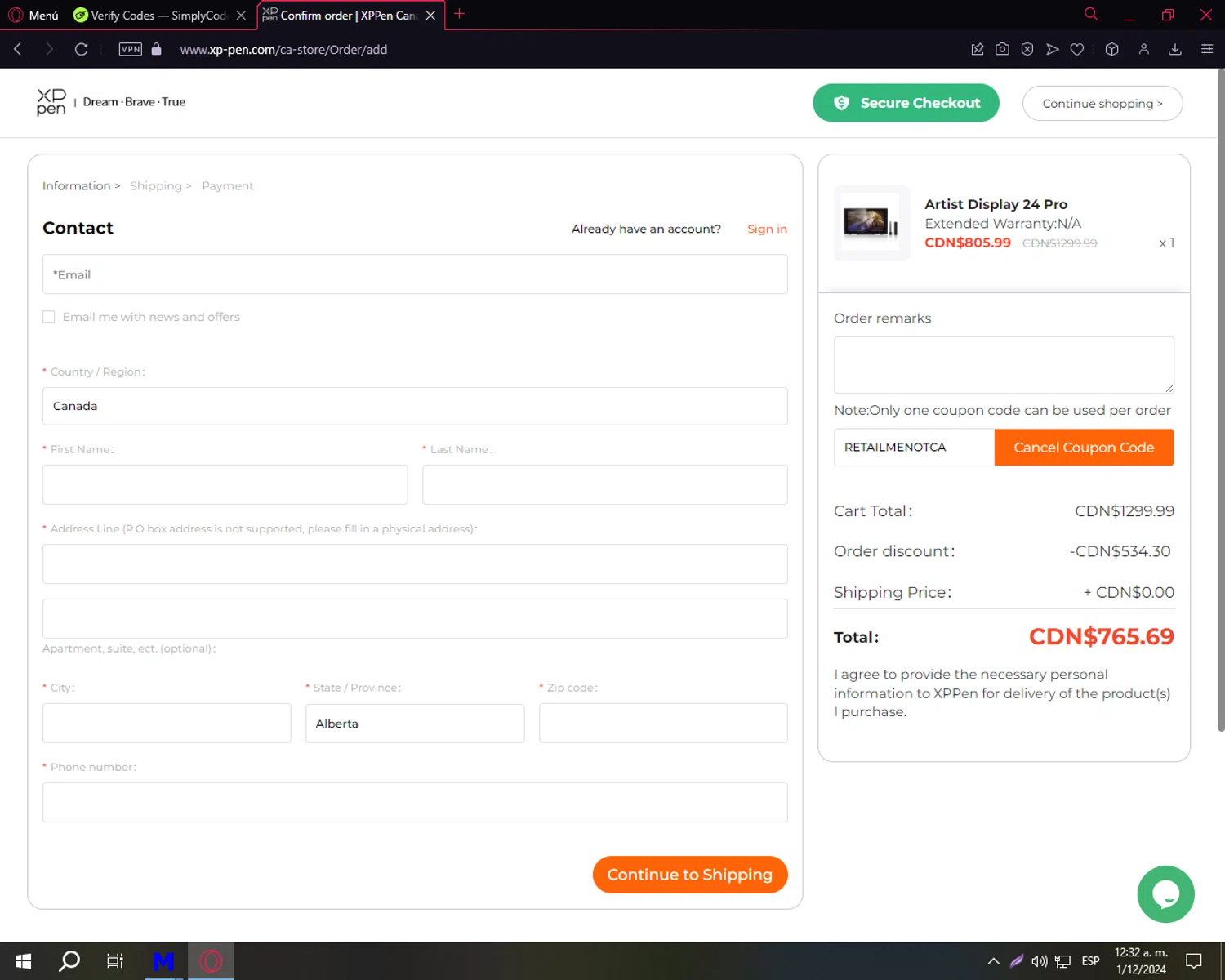Focus the First Name field

click(225, 484)
